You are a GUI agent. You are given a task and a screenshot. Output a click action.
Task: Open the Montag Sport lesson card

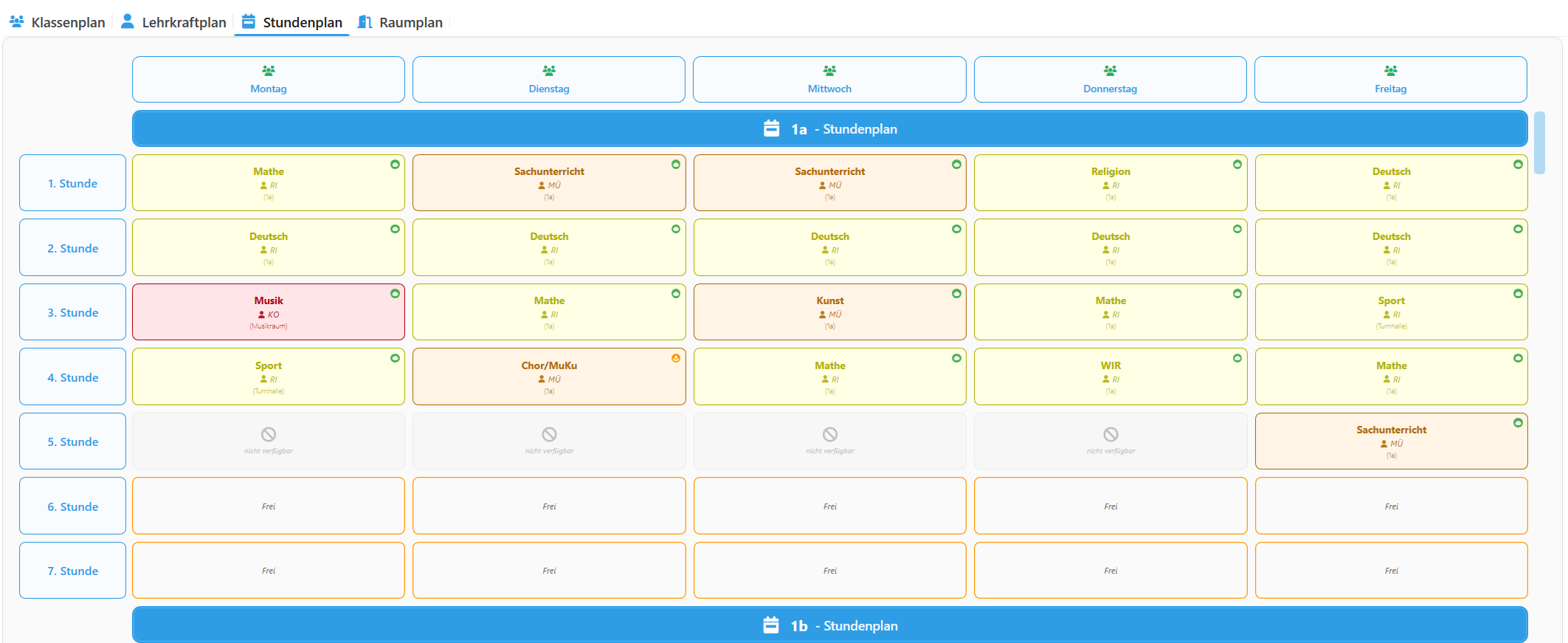(269, 376)
